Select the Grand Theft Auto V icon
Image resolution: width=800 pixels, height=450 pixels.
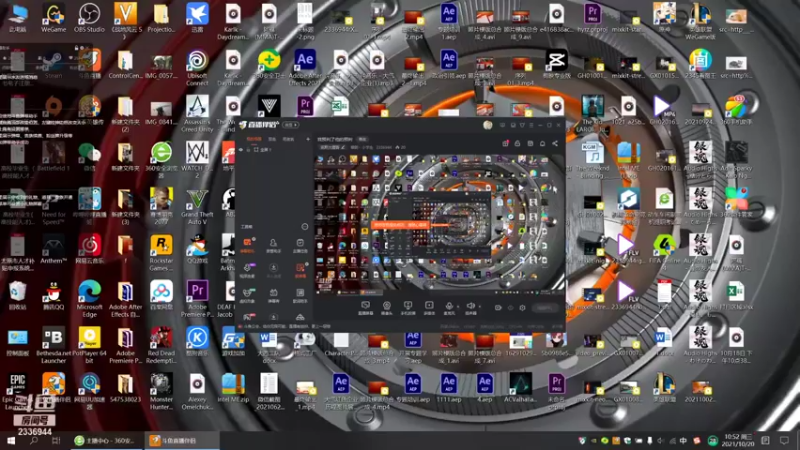coord(197,207)
